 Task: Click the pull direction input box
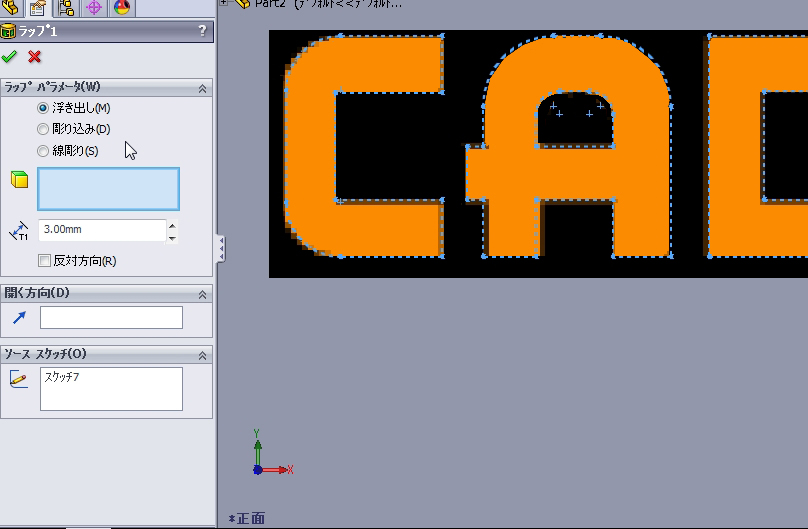tap(111, 317)
